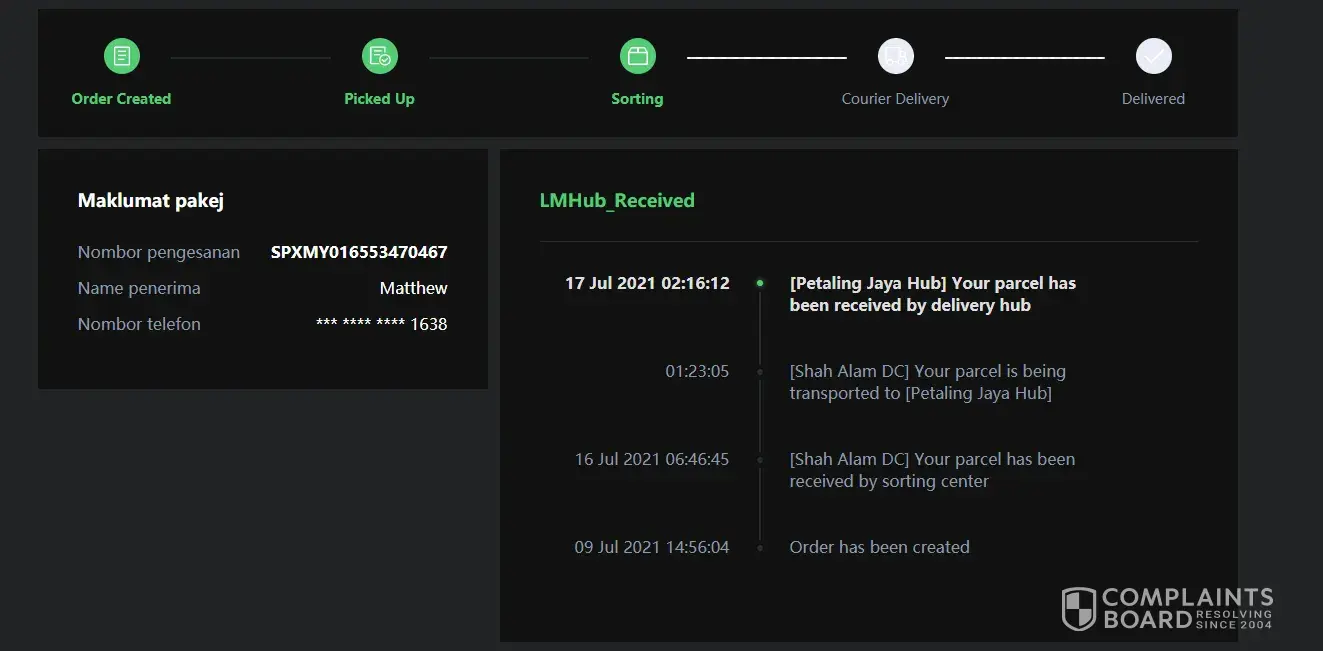This screenshot has height=651, width=1323.
Task: Click tracking number SPXMY016553470467
Action: tap(359, 252)
